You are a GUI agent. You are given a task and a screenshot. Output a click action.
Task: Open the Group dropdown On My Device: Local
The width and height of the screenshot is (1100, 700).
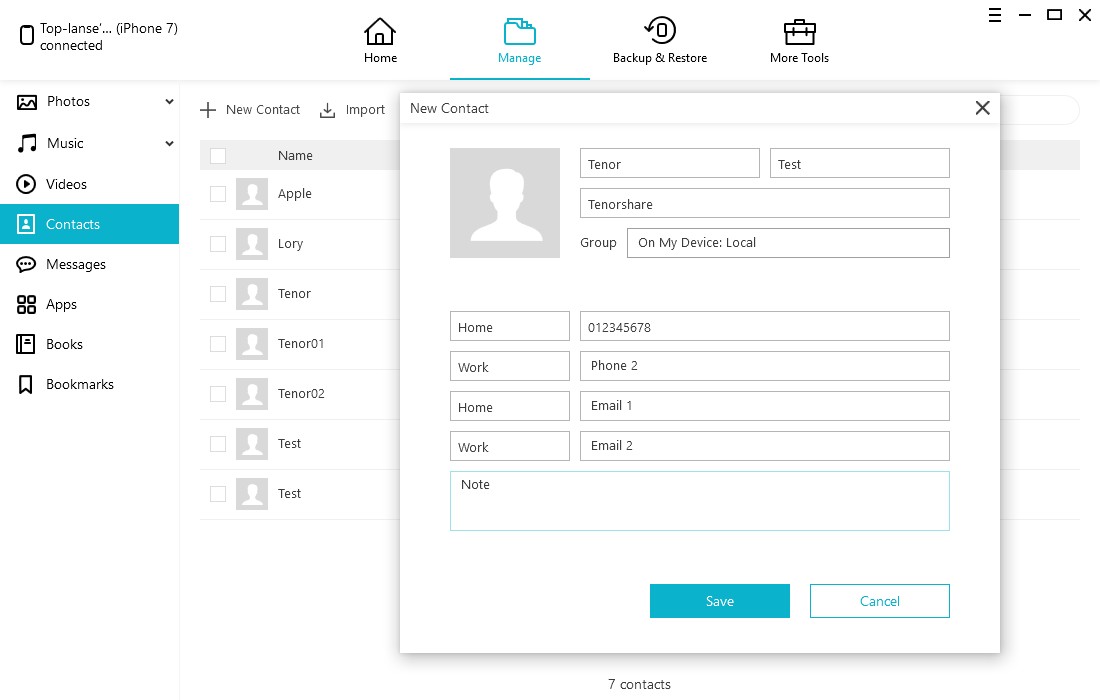(x=788, y=243)
